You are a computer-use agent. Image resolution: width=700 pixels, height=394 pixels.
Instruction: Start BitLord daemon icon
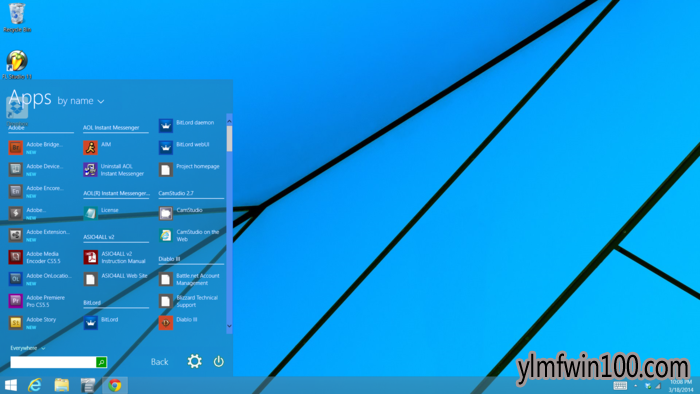coord(166,125)
